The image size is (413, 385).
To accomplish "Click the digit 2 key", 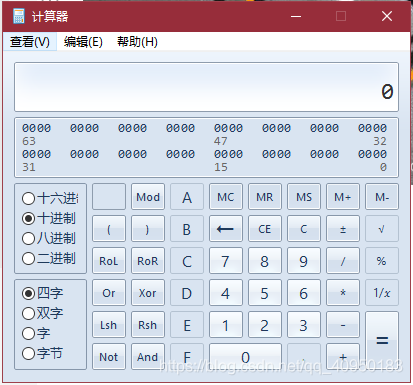I will coord(265,325).
